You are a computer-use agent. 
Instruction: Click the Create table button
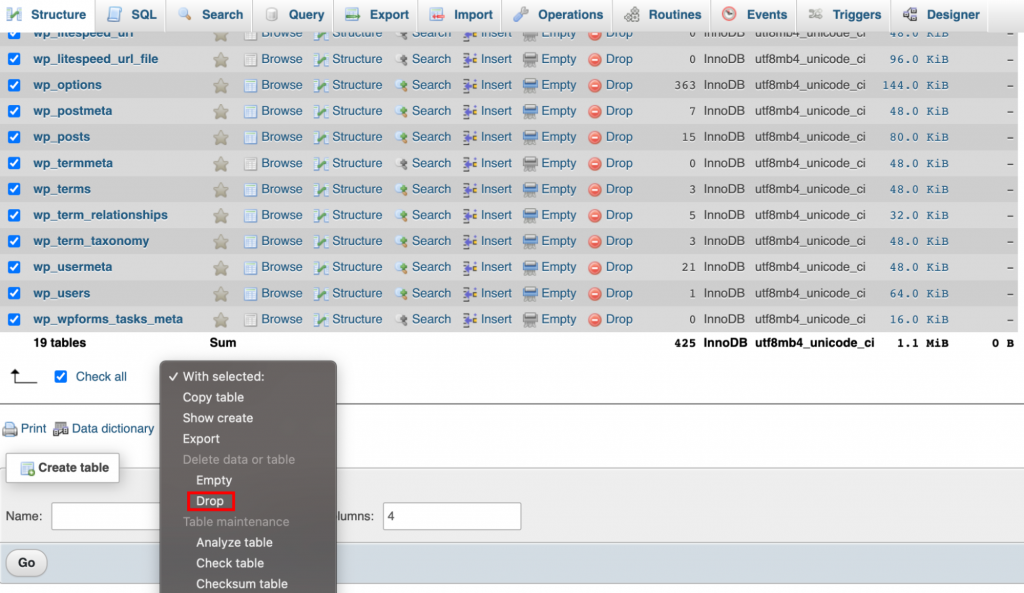click(x=63, y=468)
